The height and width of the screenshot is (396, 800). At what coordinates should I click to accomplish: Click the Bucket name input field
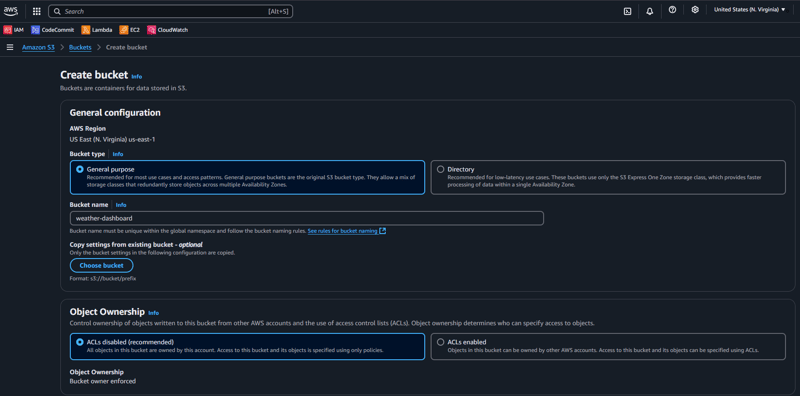tap(307, 218)
